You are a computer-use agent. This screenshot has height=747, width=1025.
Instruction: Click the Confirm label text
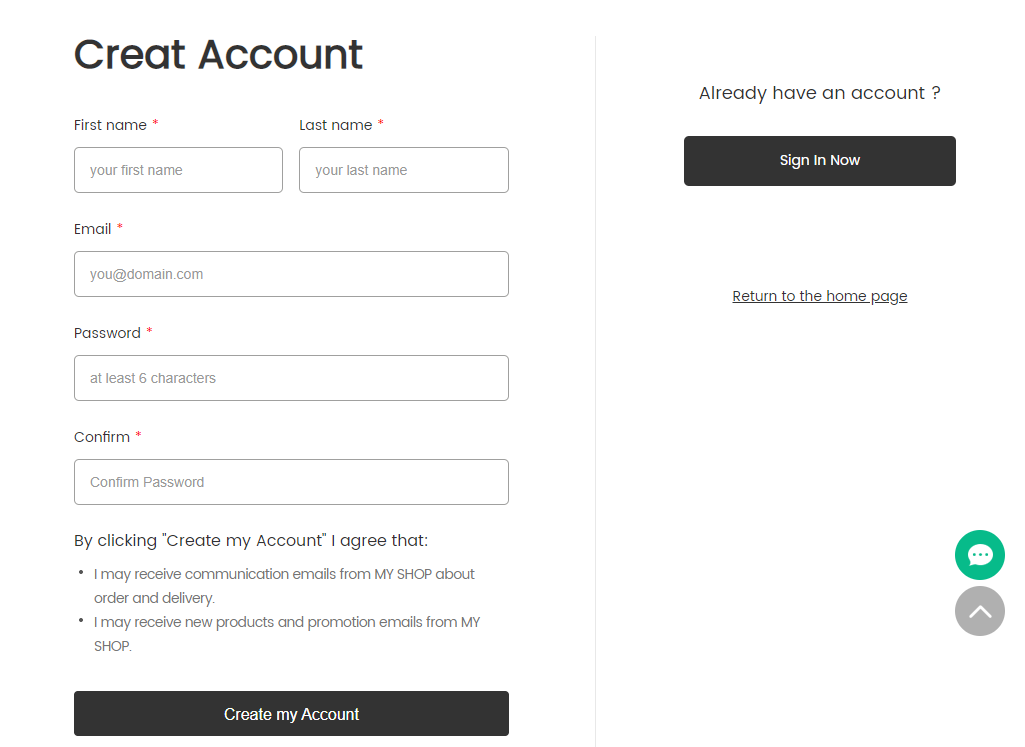(x=102, y=437)
